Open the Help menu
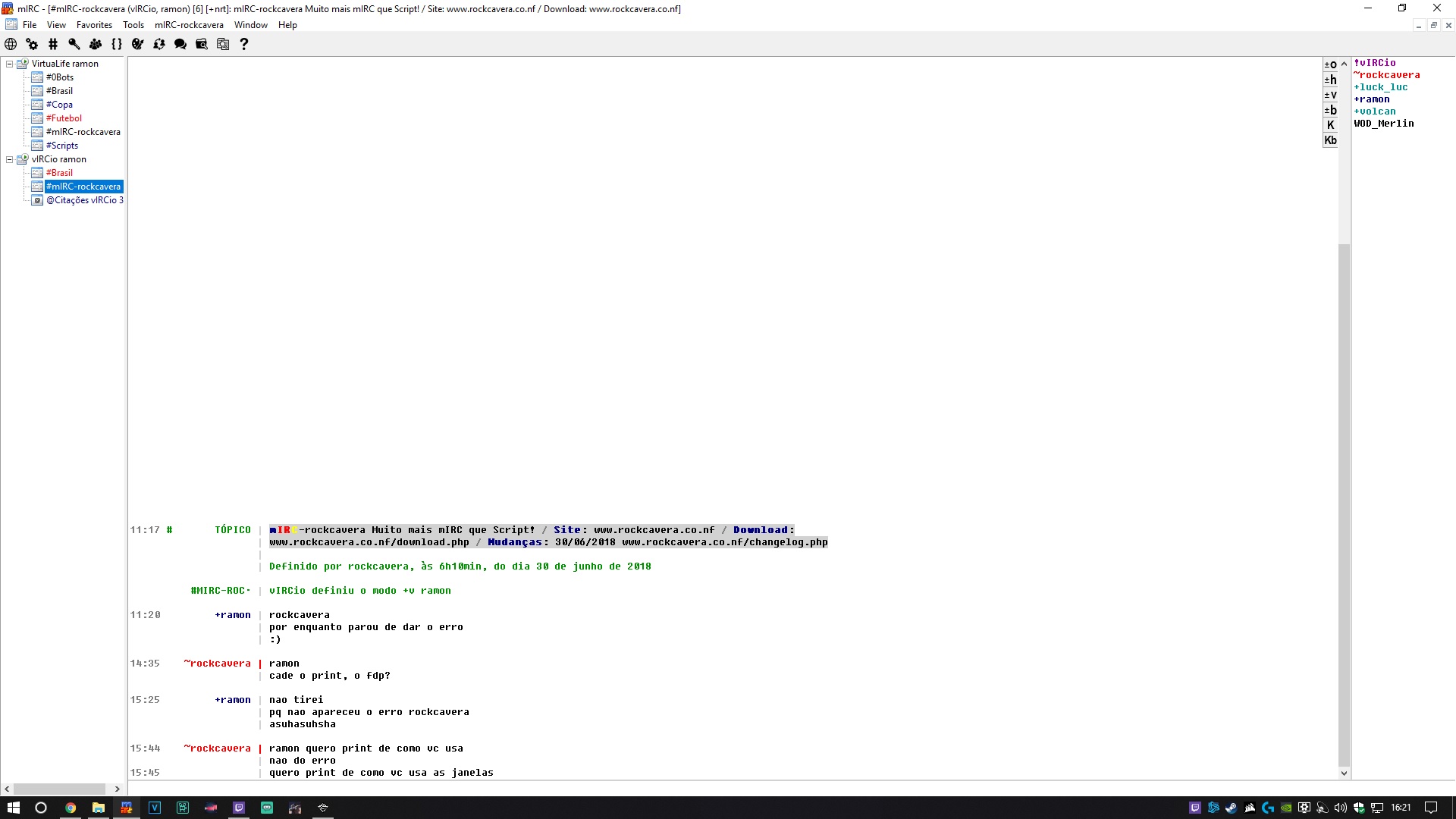 click(x=287, y=25)
